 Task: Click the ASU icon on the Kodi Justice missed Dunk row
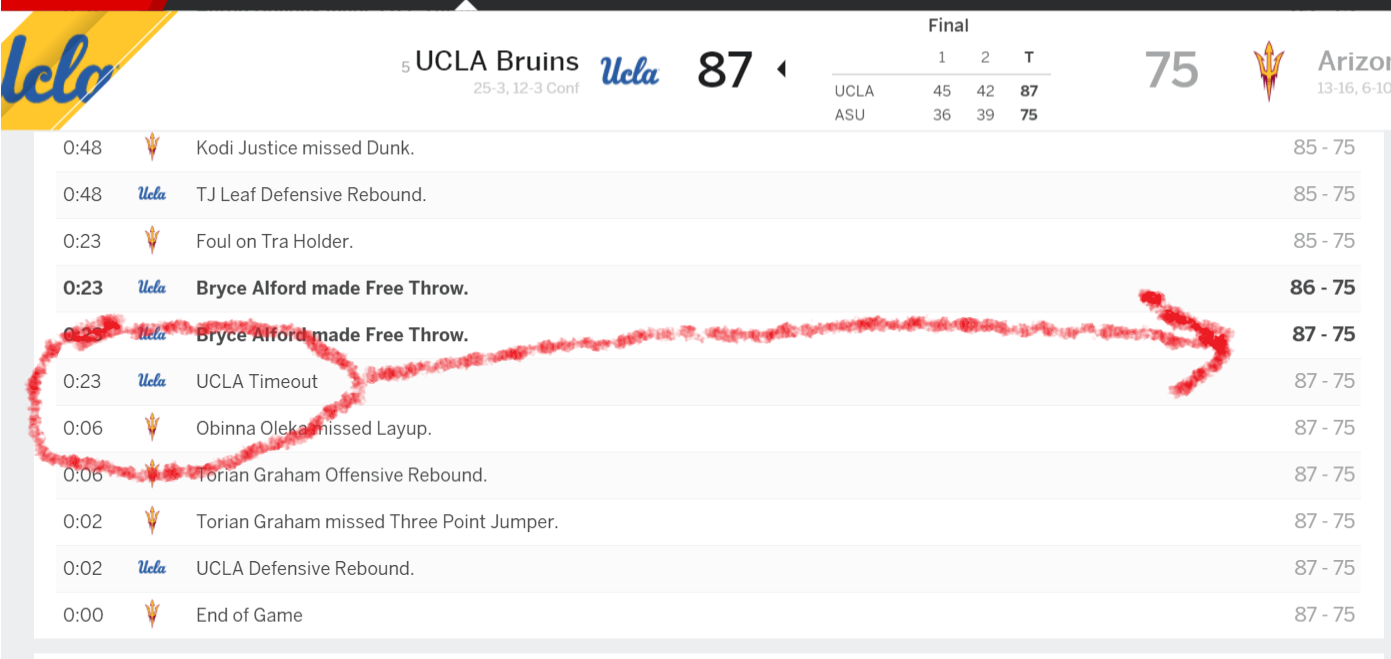pyautogui.click(x=152, y=147)
